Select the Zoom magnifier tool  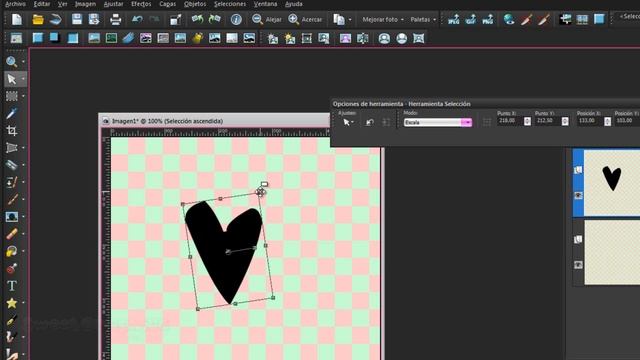(x=11, y=61)
